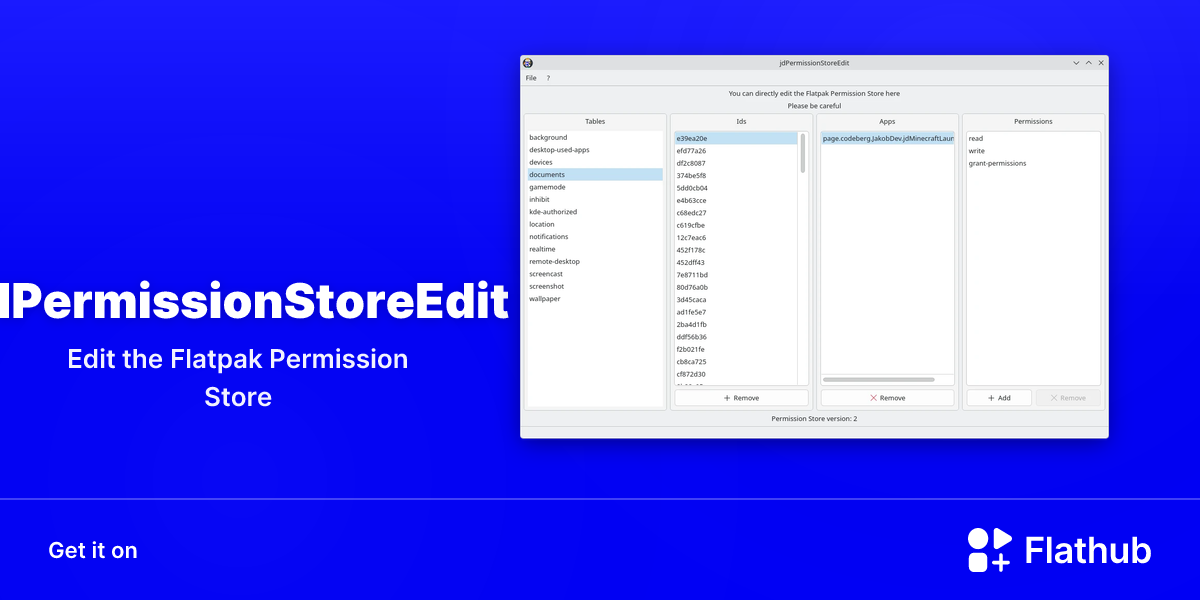Select id ddf56b36
Screen dimensions: 1200x600
(736, 337)
